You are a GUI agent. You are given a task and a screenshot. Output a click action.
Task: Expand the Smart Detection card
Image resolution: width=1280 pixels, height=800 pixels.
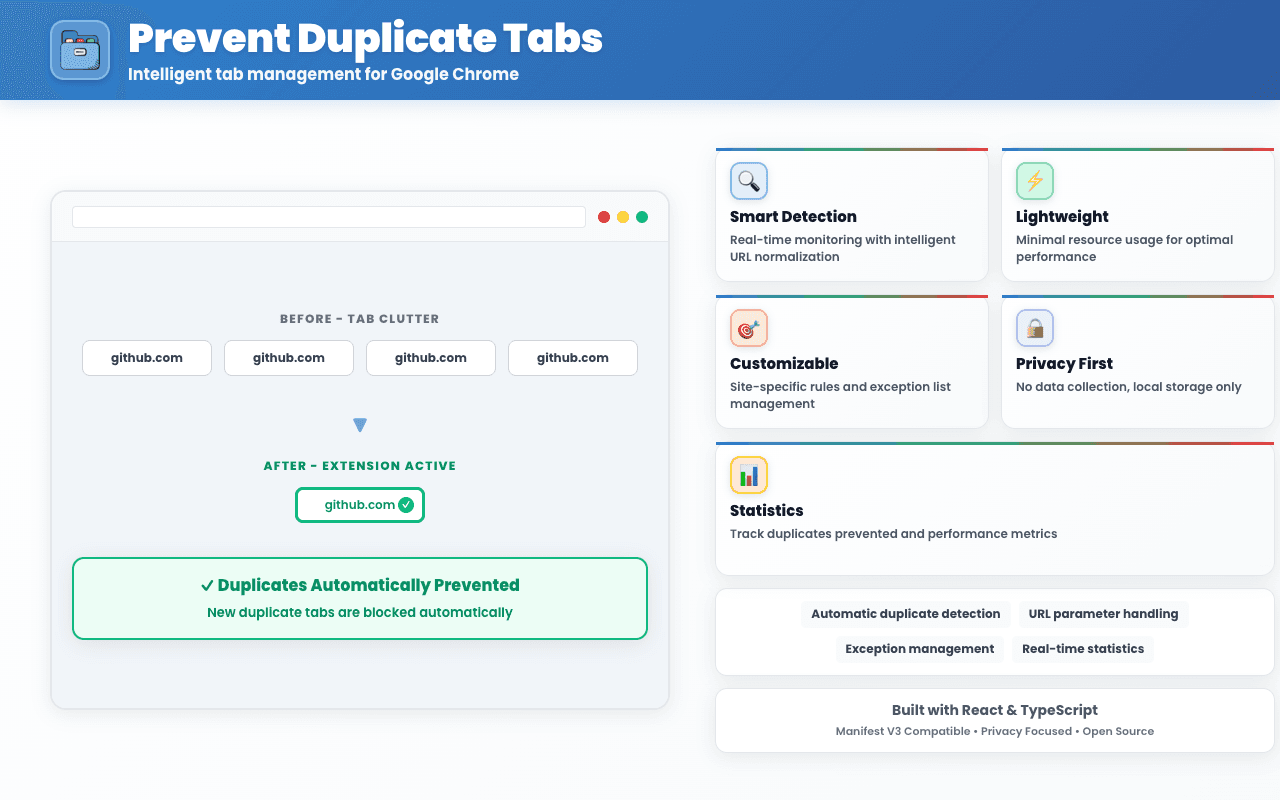tap(851, 215)
